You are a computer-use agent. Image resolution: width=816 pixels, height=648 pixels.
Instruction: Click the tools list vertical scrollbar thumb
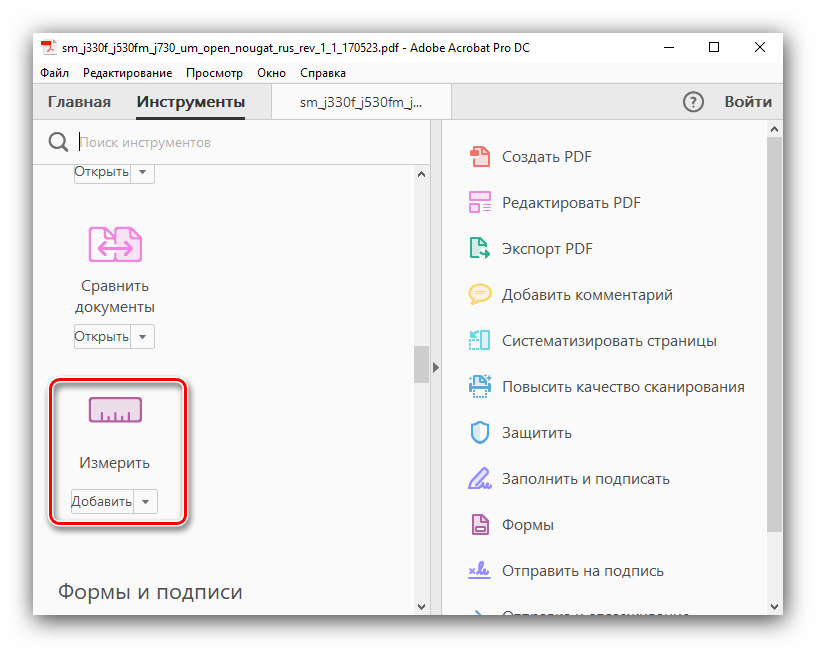click(421, 364)
